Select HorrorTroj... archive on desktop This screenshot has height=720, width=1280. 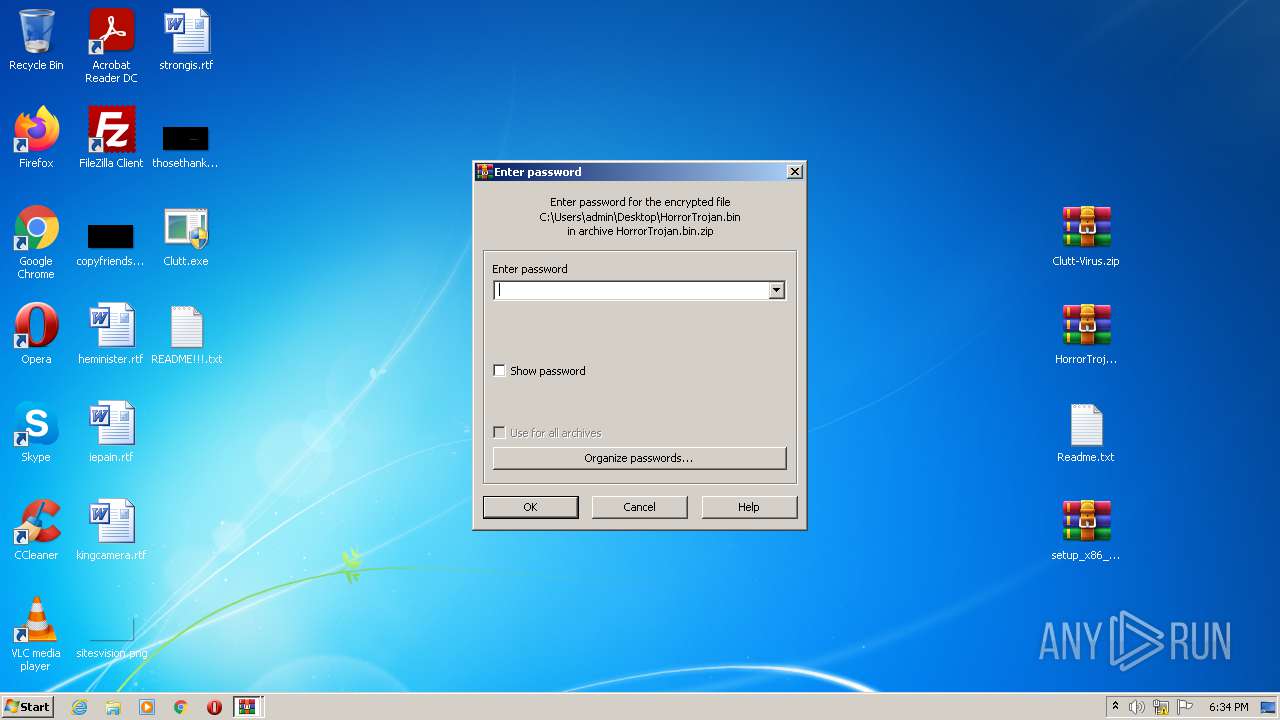pos(1086,334)
